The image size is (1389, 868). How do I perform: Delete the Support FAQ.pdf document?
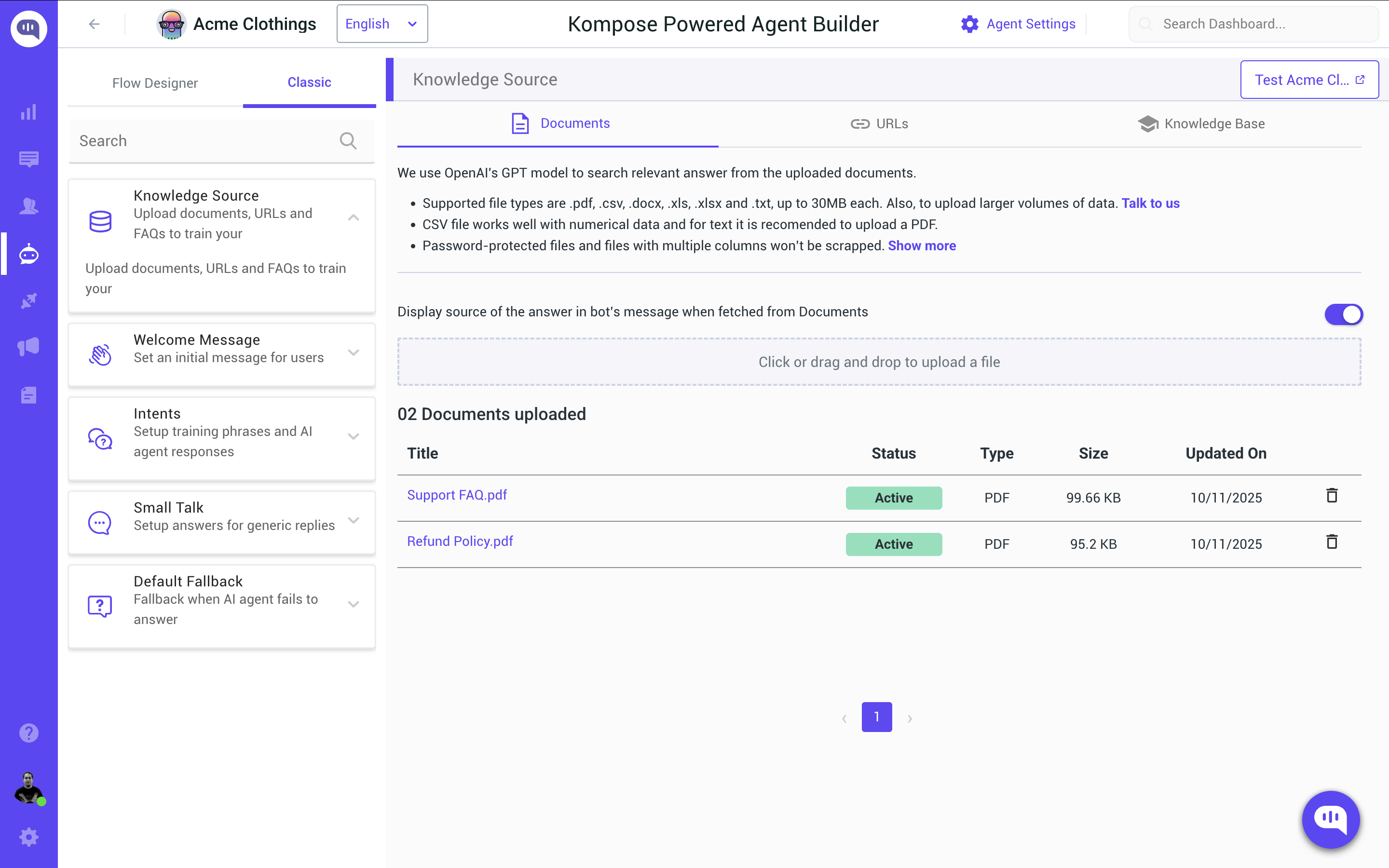1332,495
